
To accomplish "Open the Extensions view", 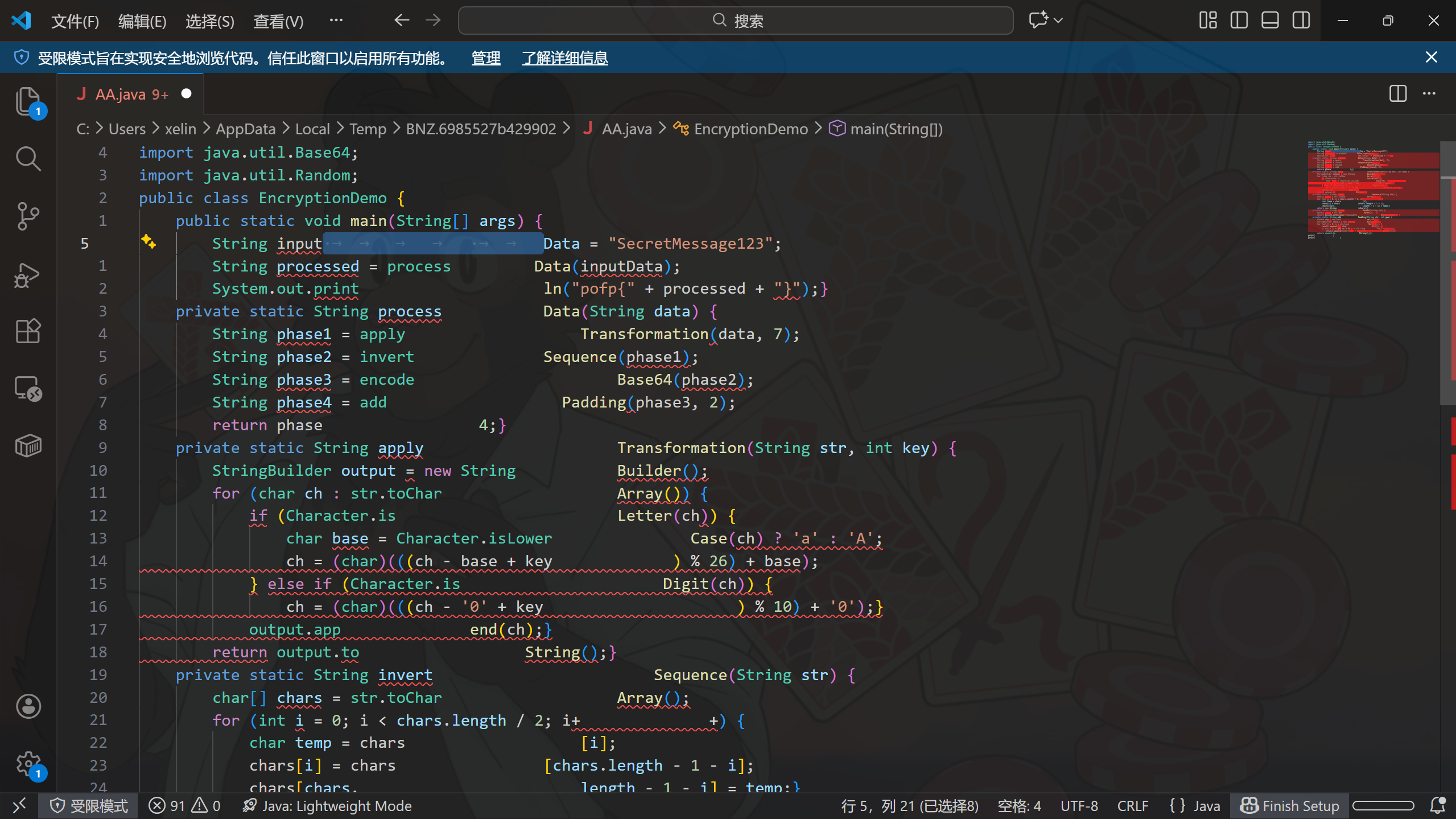I will 28,331.
